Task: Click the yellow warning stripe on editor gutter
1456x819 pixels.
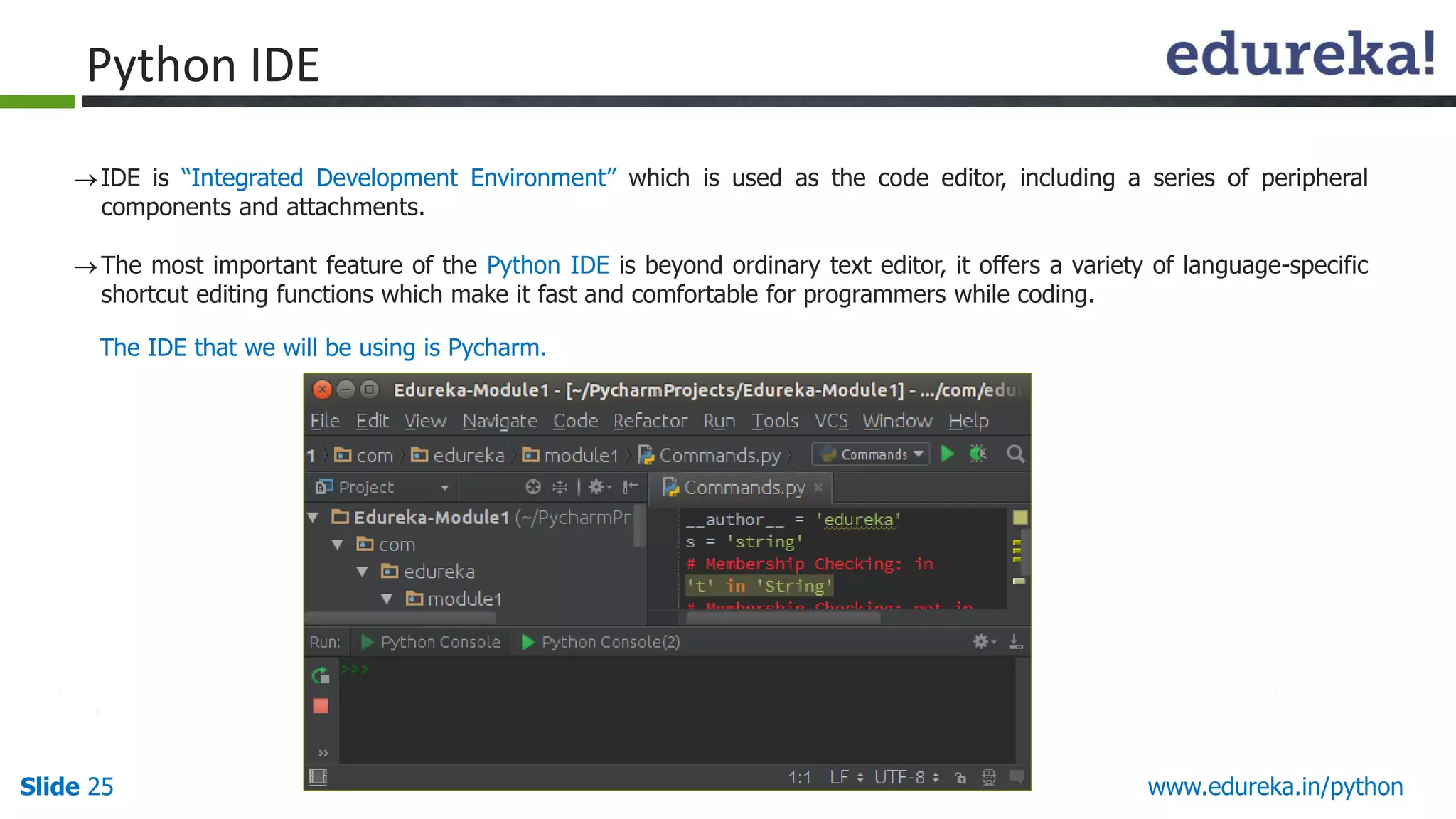Action: [1017, 551]
